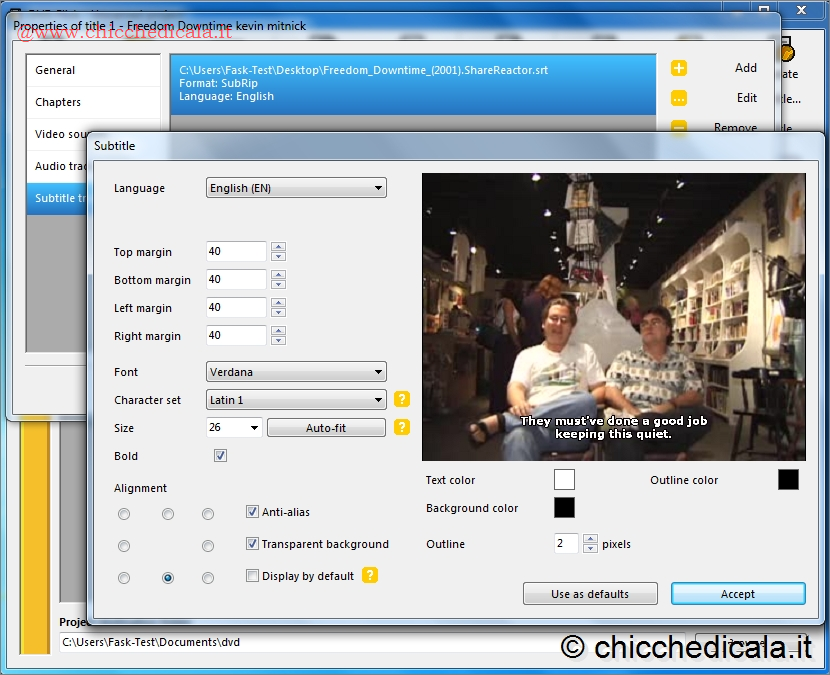Click help icon next to Character set
830x675 pixels.
pyautogui.click(x=402, y=400)
